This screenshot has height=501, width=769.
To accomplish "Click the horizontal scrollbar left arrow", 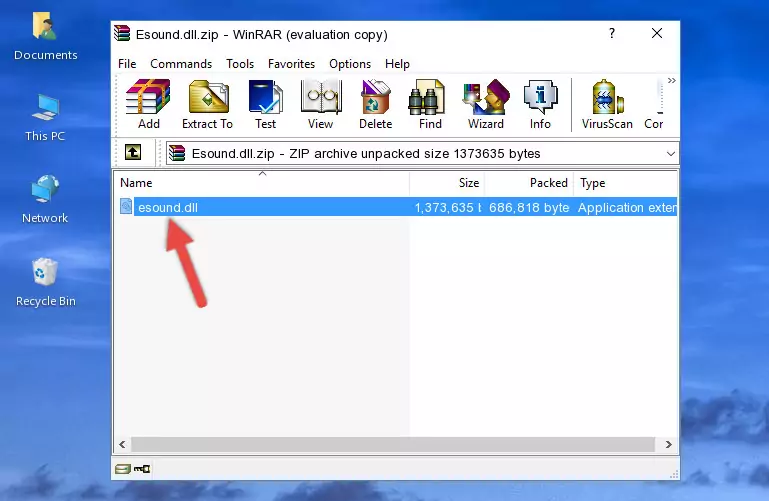I will [x=123, y=444].
